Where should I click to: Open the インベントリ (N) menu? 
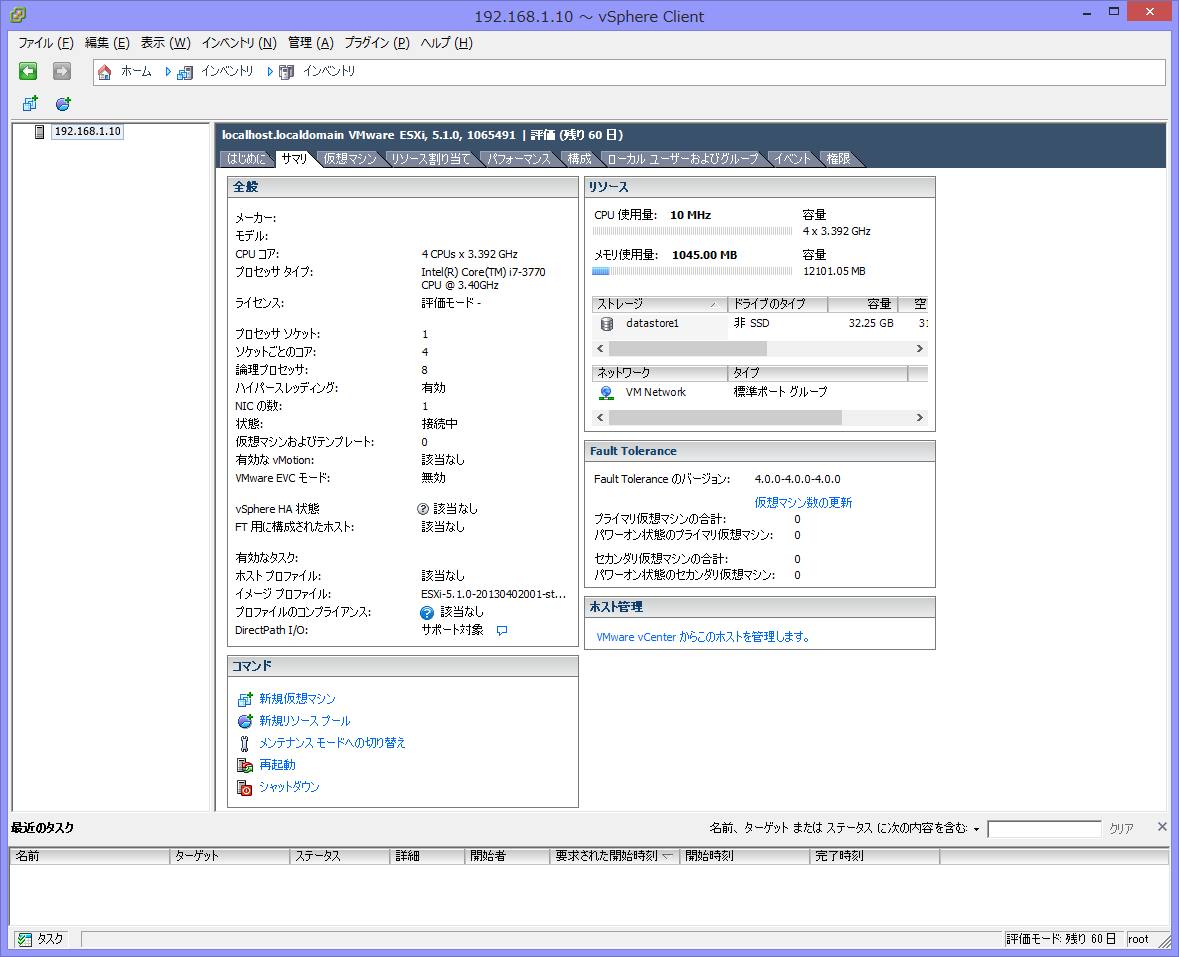coord(239,43)
